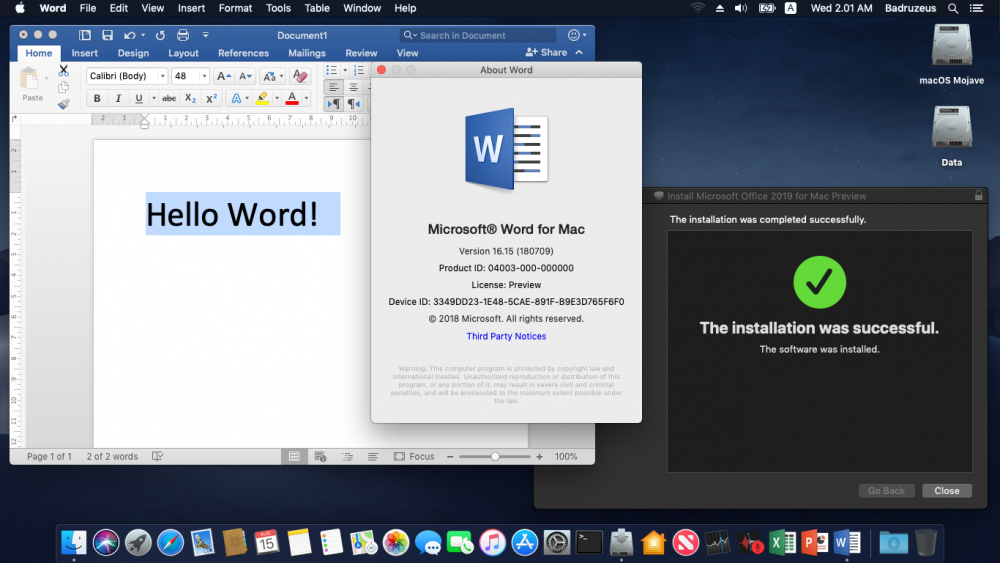This screenshot has height=563, width=1000.
Task: Collapse the ribbon with the chevron
Action: tap(579, 52)
